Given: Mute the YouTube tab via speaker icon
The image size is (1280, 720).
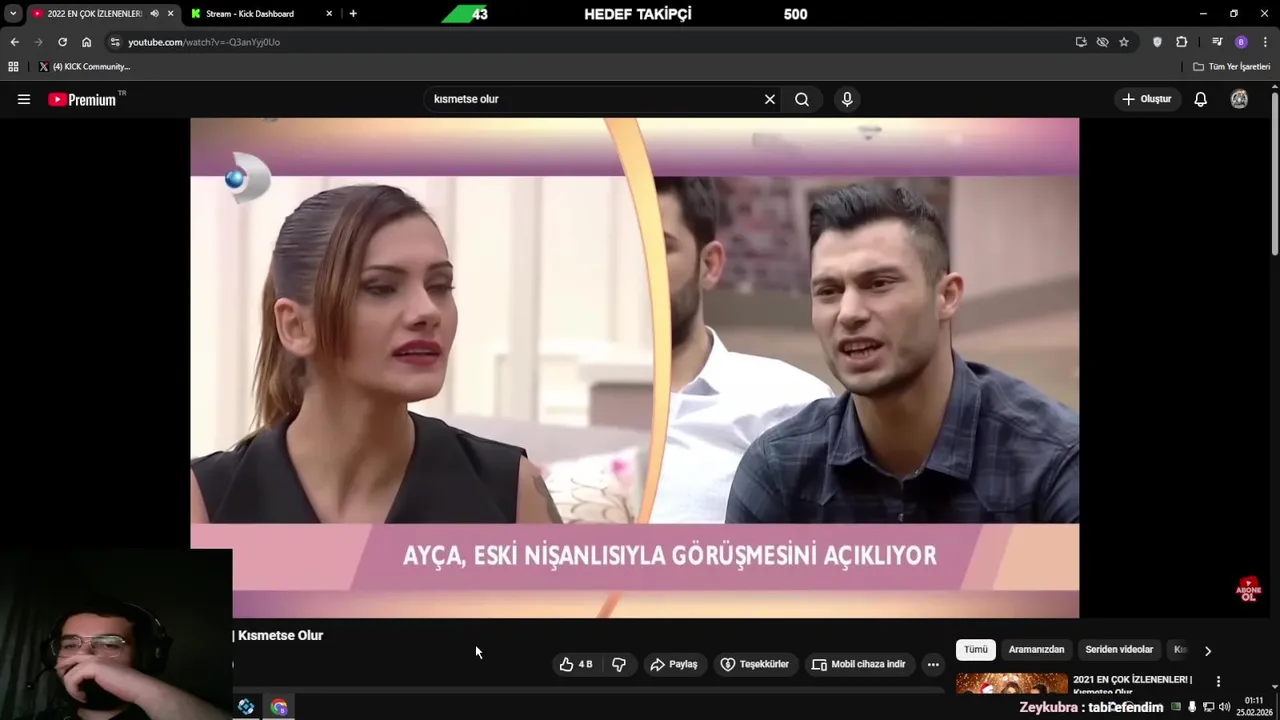Looking at the screenshot, I should click(154, 14).
